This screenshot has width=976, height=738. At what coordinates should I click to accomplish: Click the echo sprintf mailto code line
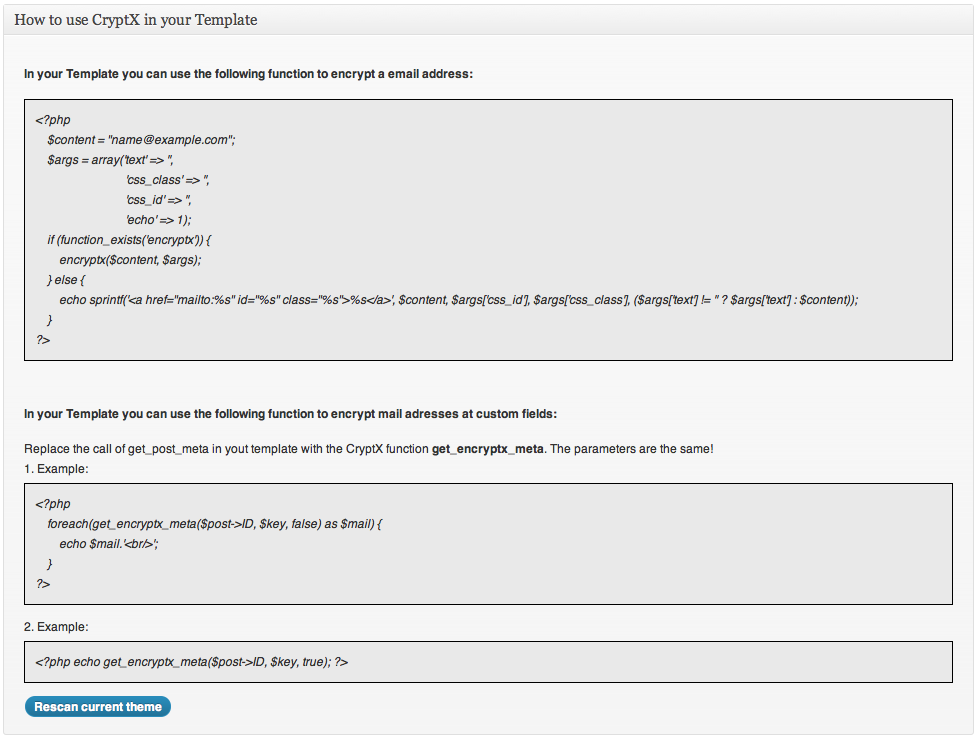point(459,300)
